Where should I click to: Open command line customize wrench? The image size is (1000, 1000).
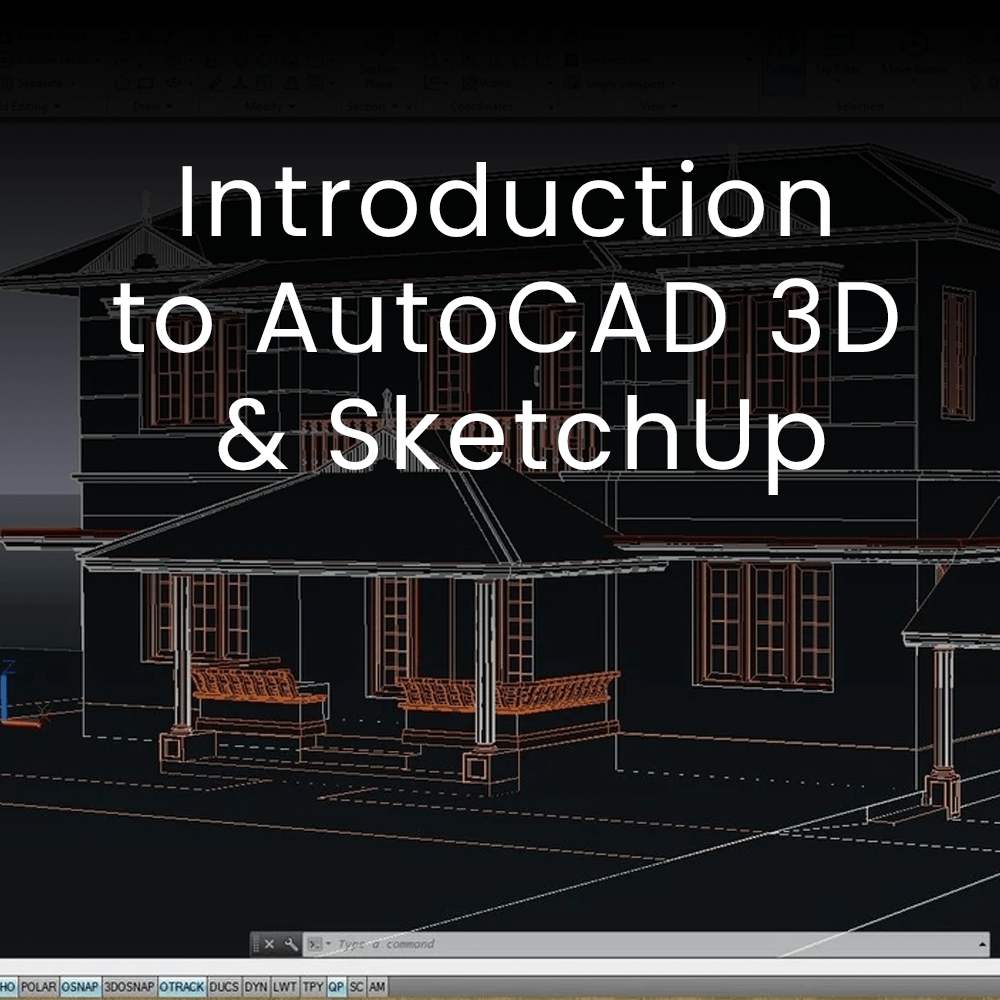(x=291, y=944)
